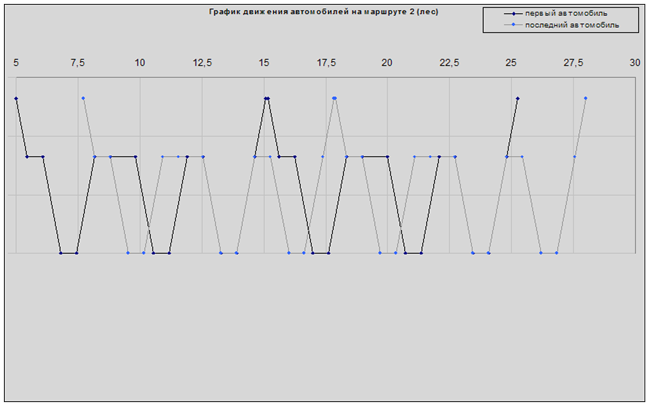Select first car's starting data point at 5
Viewport: 650px width, 406px height.
17,98
